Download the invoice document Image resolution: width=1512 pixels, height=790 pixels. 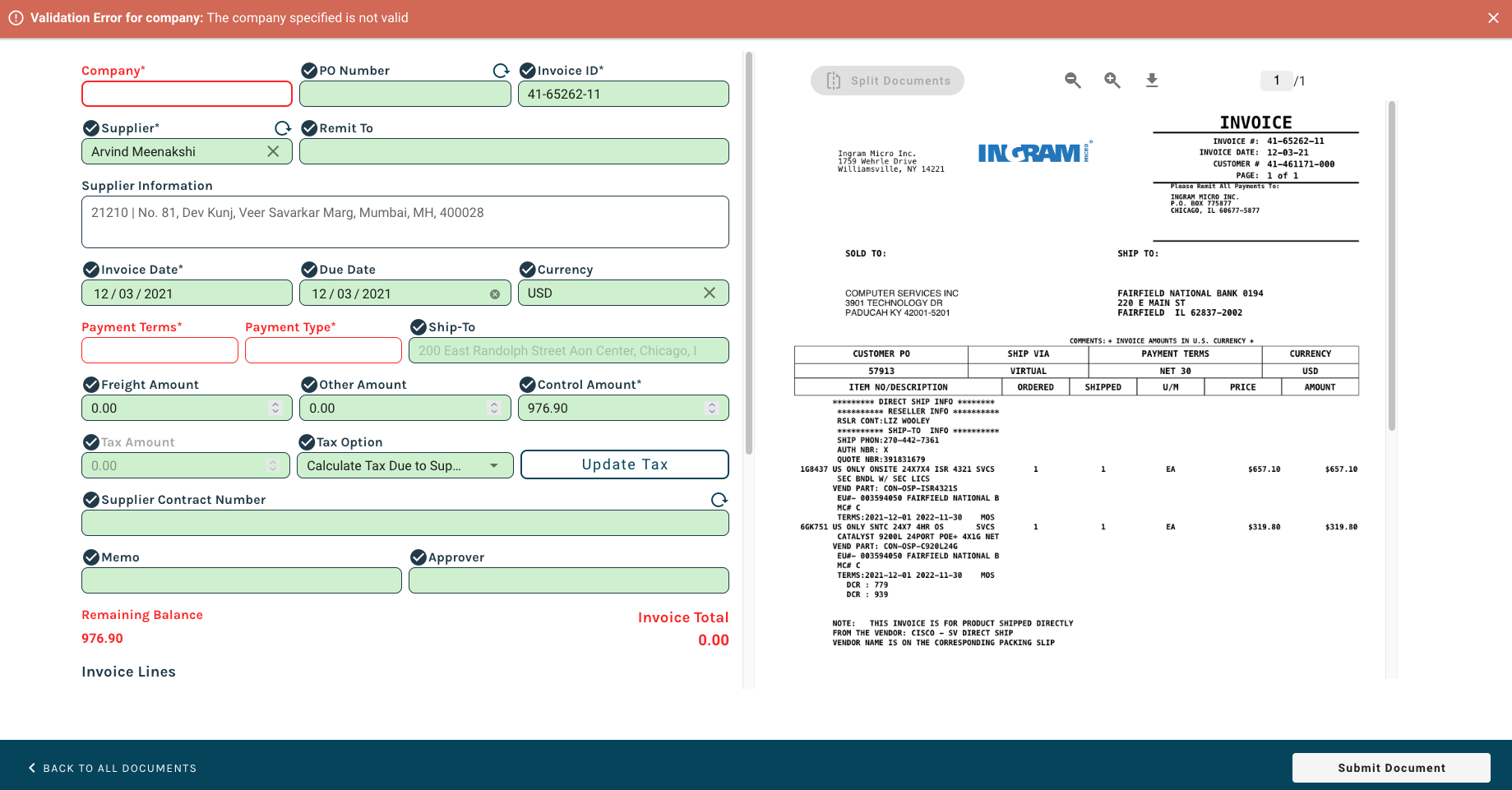(x=1152, y=80)
